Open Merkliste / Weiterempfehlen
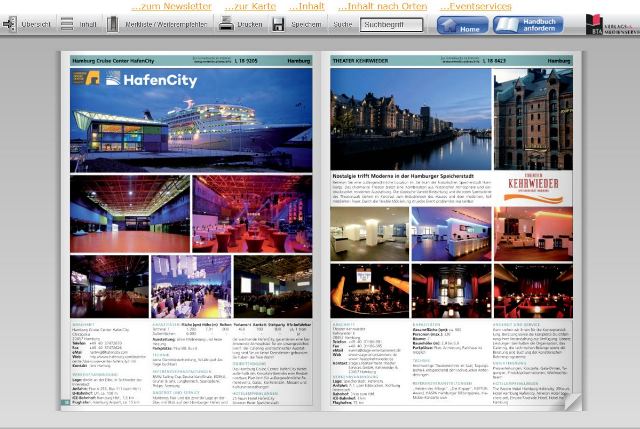Viewport: 640px width, 429px height. point(166,24)
